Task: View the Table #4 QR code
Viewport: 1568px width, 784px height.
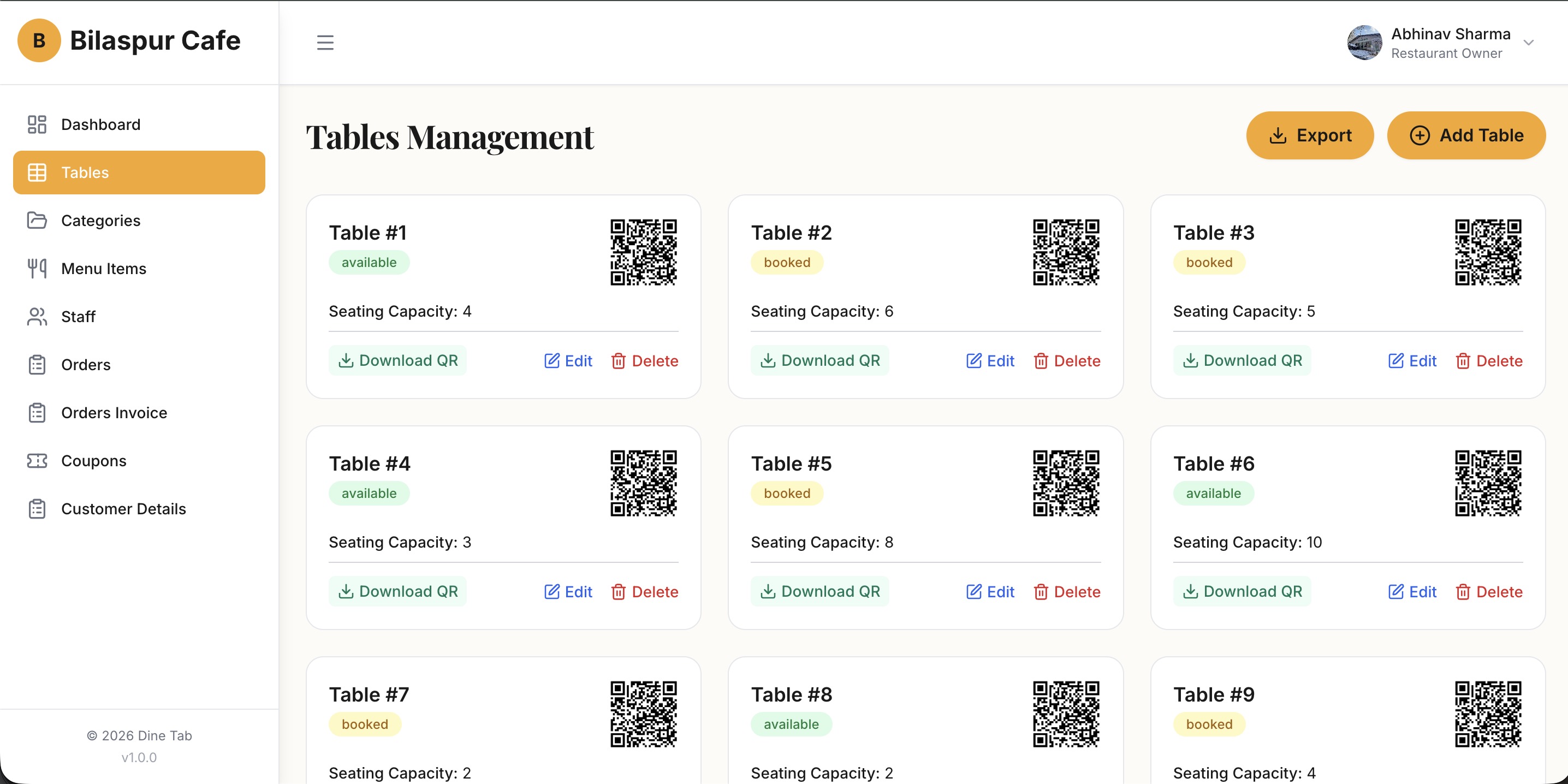Action: (x=643, y=483)
